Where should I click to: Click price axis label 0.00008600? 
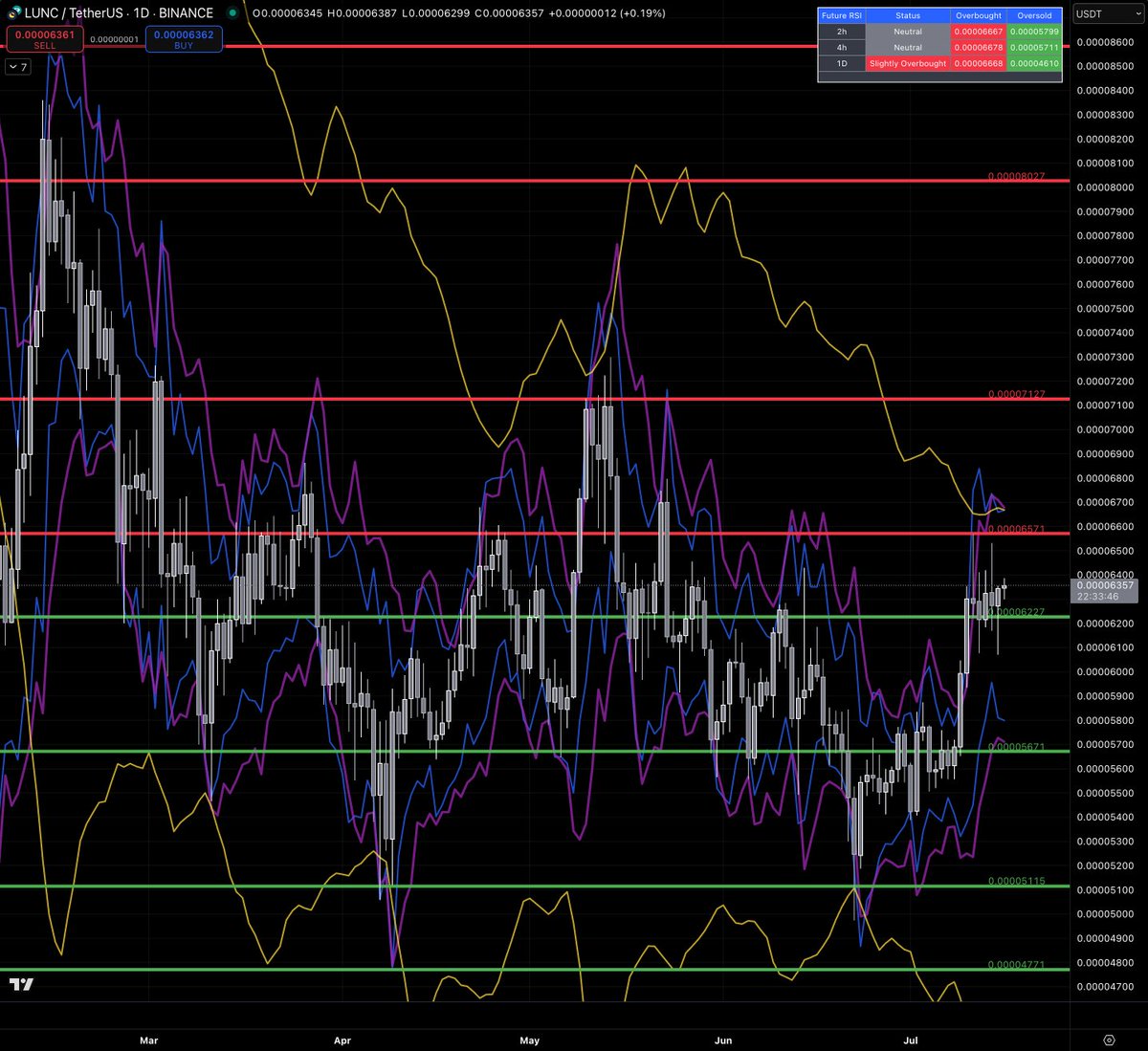tap(1105, 42)
